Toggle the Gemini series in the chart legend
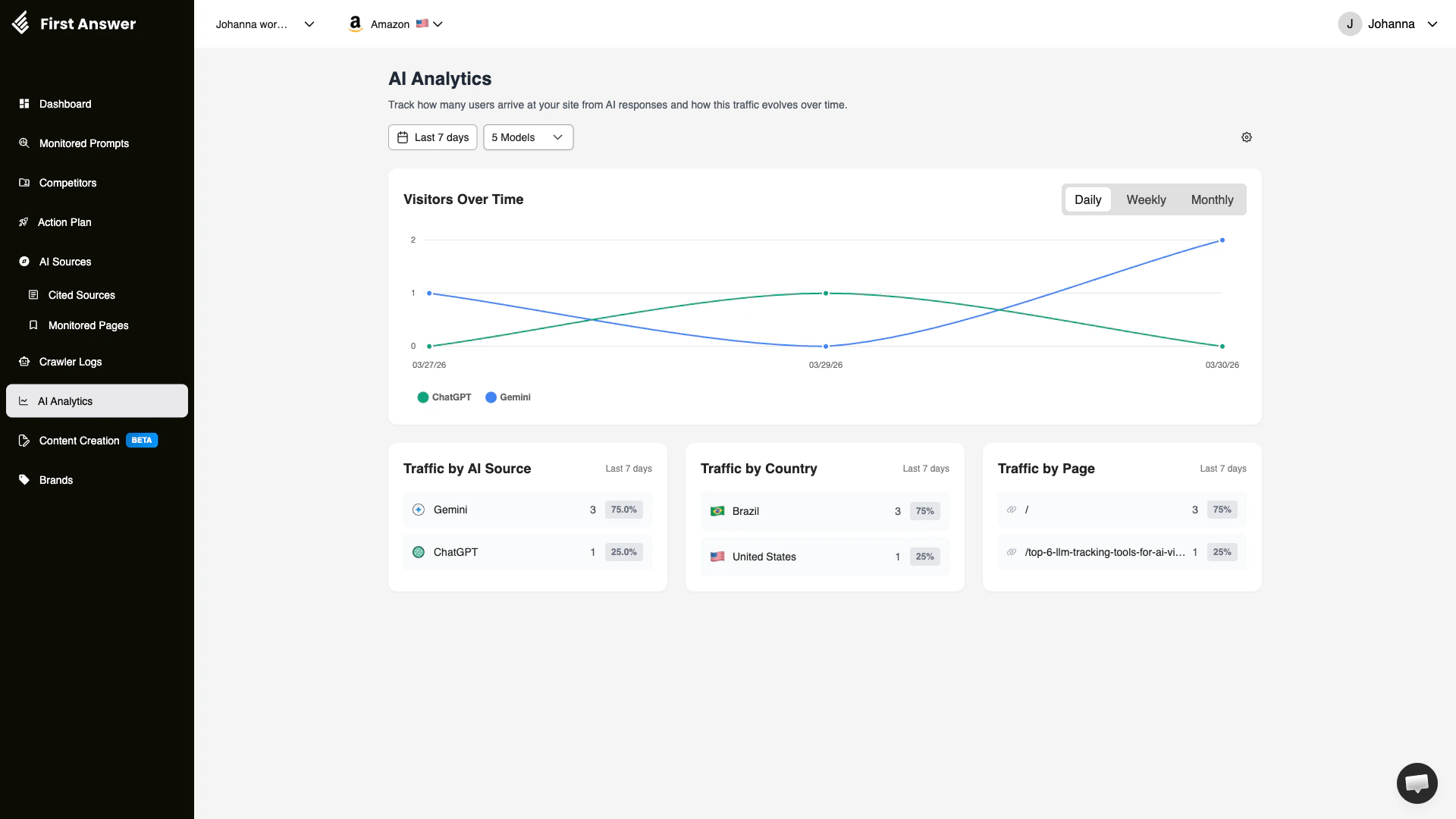The height and width of the screenshot is (819, 1456). tap(508, 397)
